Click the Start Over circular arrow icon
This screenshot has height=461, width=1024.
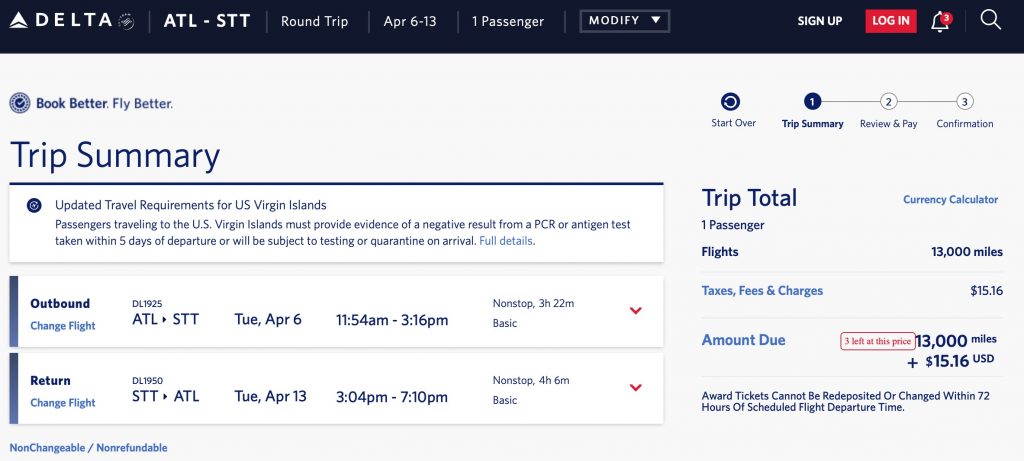click(730, 102)
